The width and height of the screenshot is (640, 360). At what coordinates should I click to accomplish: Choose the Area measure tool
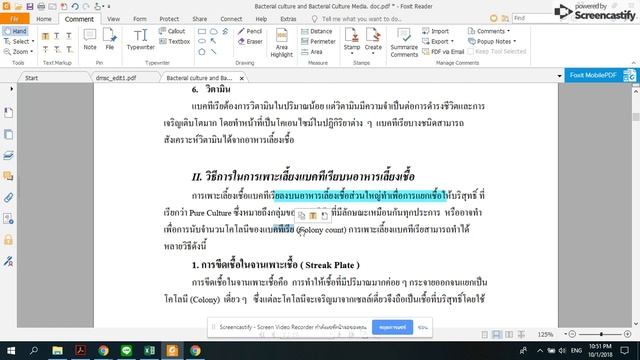point(312,52)
